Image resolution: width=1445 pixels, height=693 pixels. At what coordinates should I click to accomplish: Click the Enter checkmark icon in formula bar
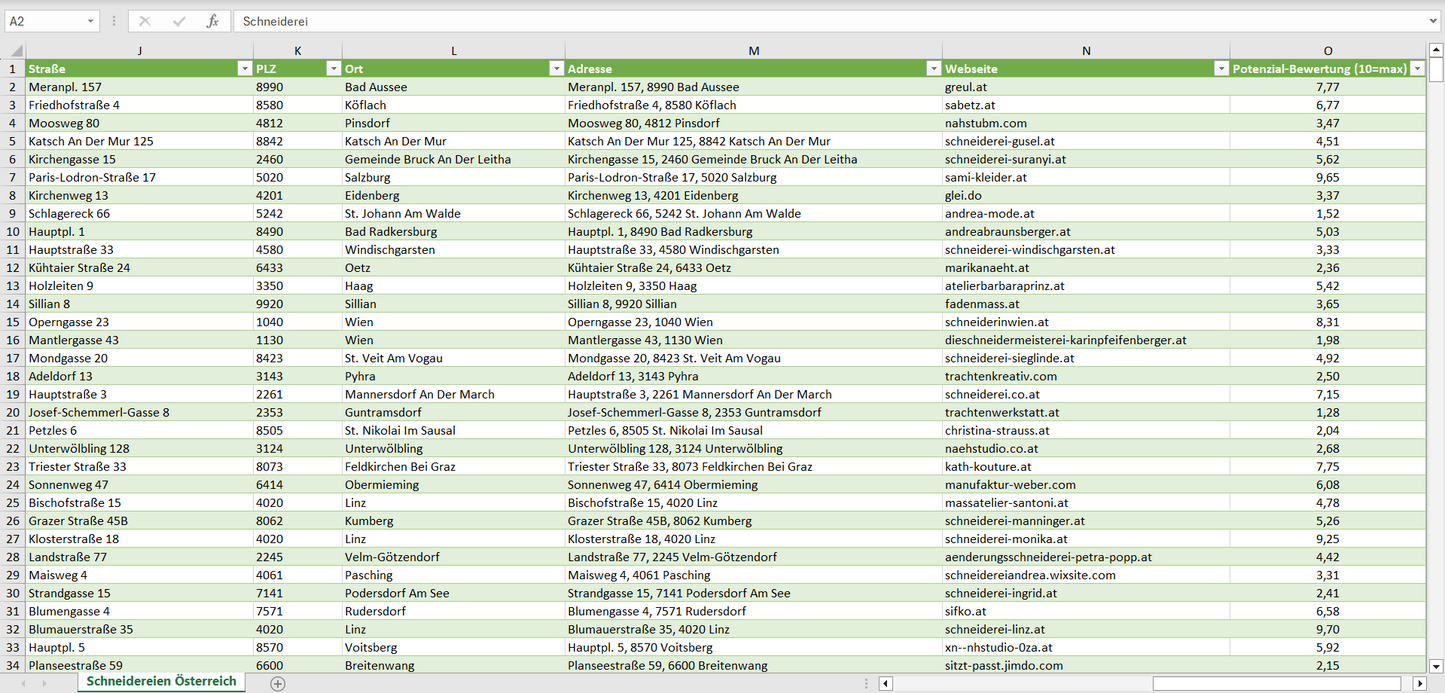tap(179, 21)
